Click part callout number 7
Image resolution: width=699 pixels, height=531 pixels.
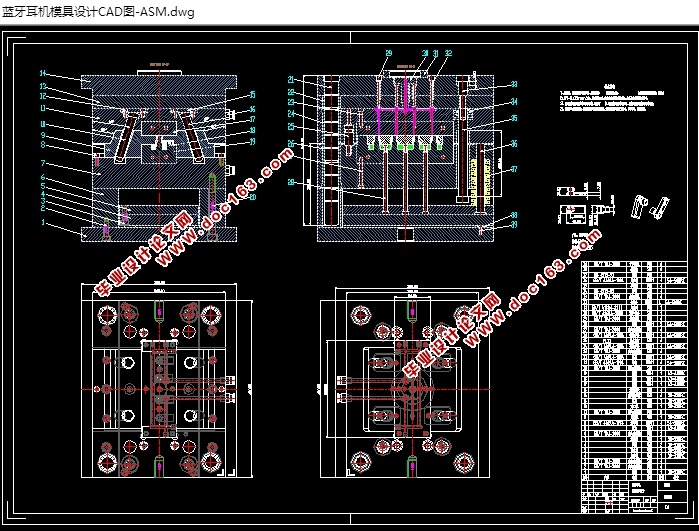coord(43,163)
